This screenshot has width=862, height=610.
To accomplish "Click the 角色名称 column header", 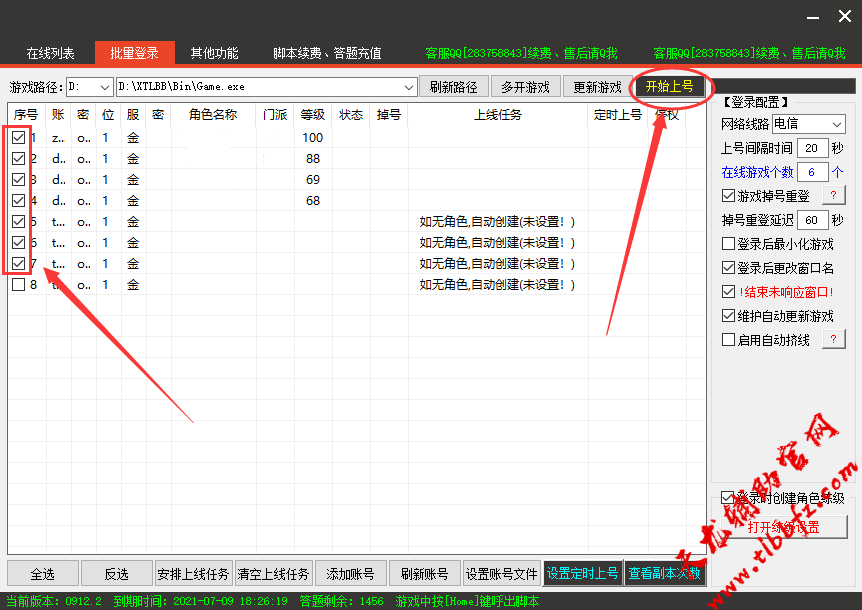I will 213,114.
